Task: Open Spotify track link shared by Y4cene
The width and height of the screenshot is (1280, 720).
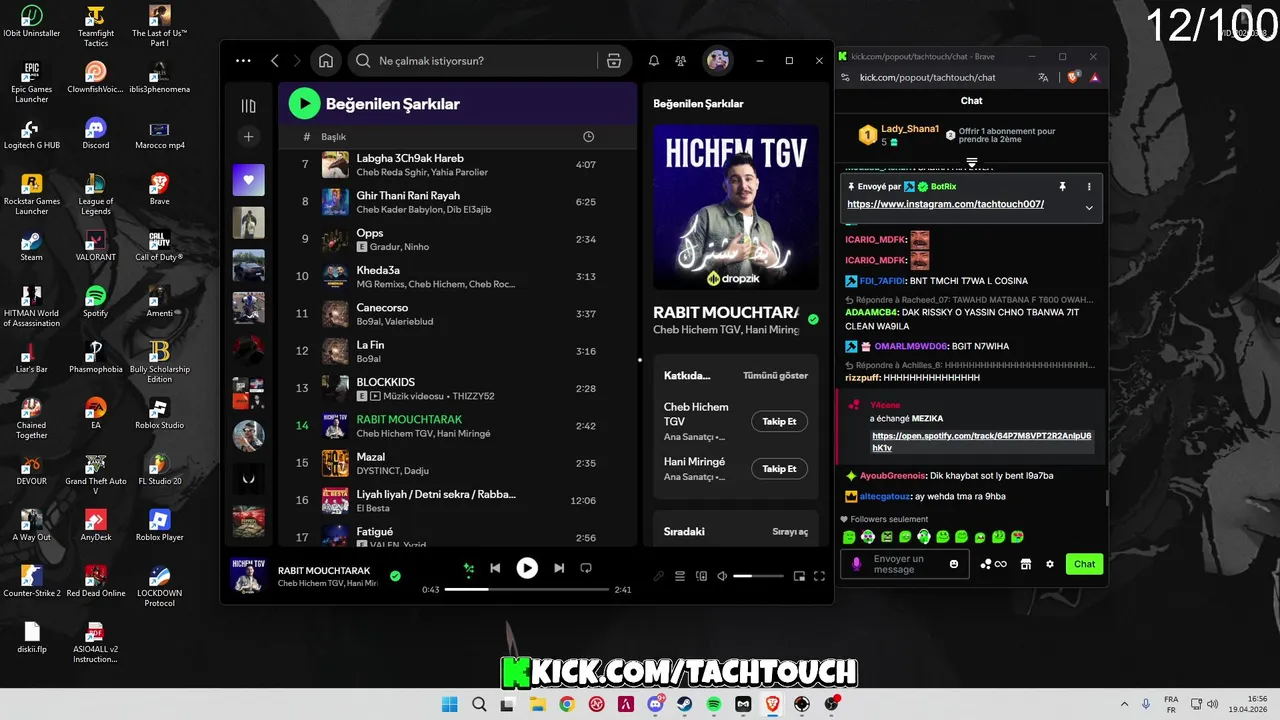Action: (982, 442)
